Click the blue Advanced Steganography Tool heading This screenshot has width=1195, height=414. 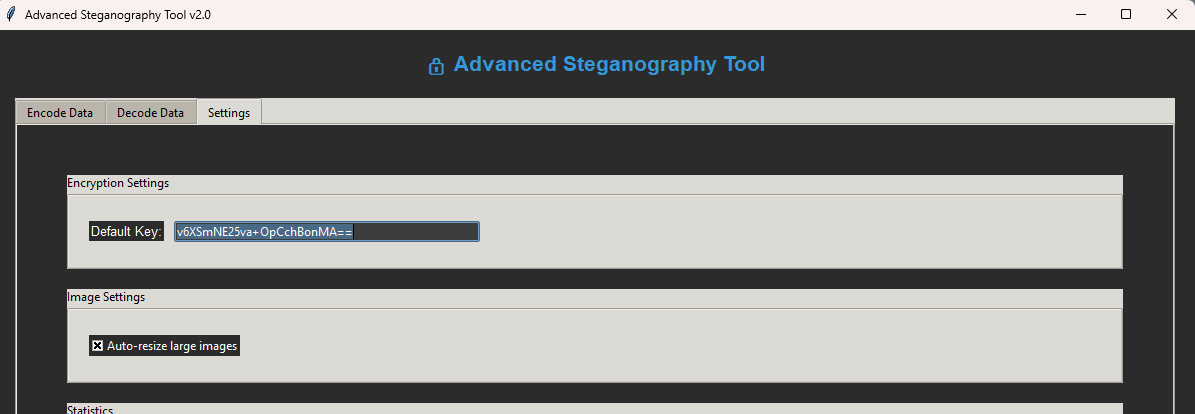[x=609, y=65]
